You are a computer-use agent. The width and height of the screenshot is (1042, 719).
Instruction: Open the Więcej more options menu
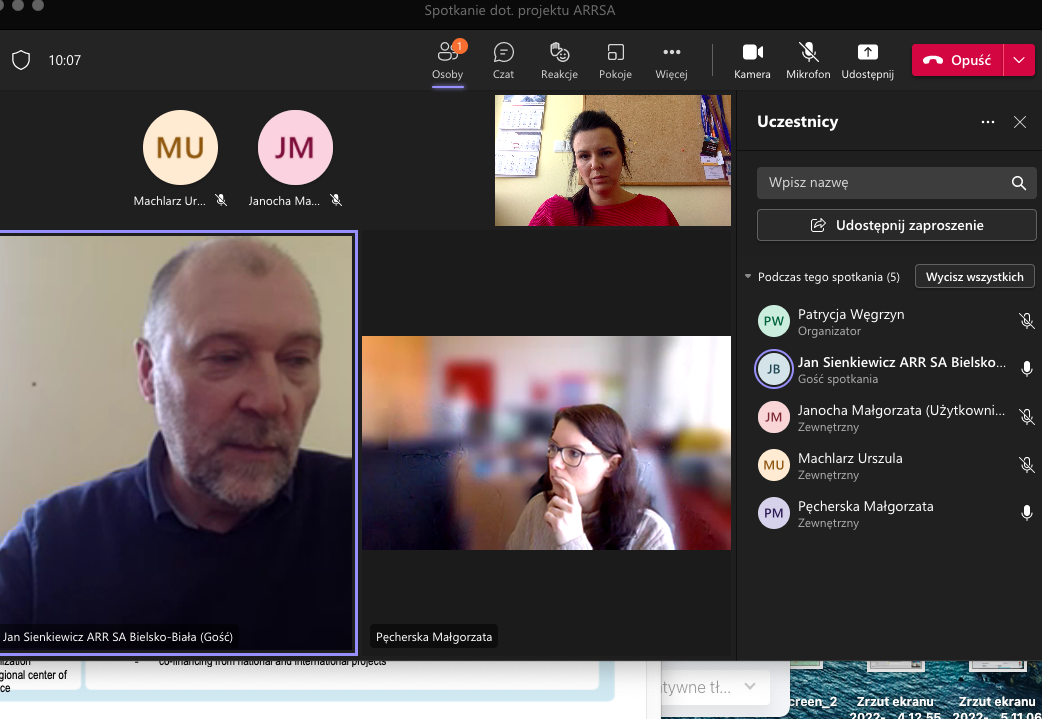671,53
